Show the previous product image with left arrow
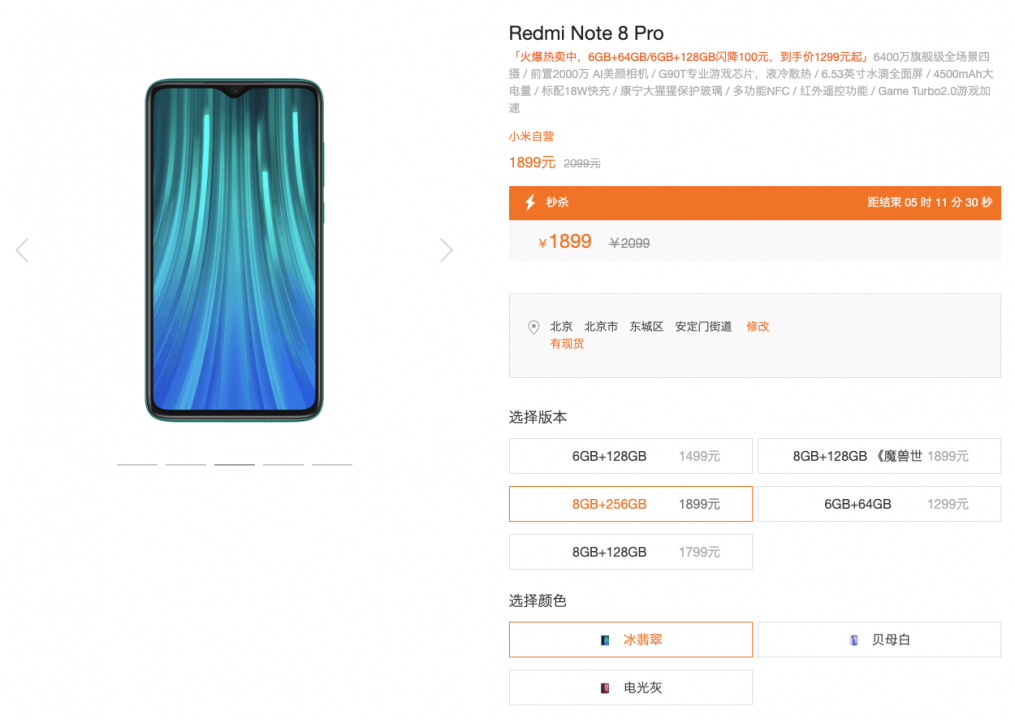Viewport: 1015px width, 720px height. [x=23, y=251]
